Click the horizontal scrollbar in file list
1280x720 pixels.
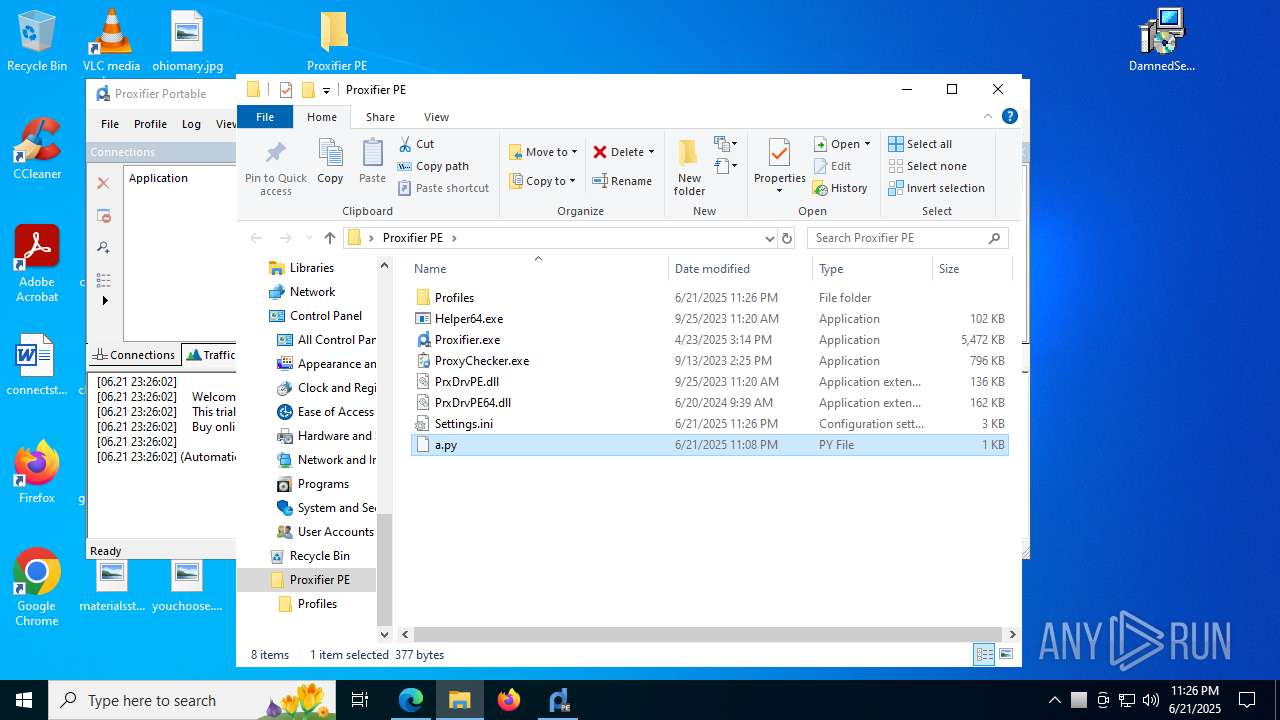tap(708, 634)
